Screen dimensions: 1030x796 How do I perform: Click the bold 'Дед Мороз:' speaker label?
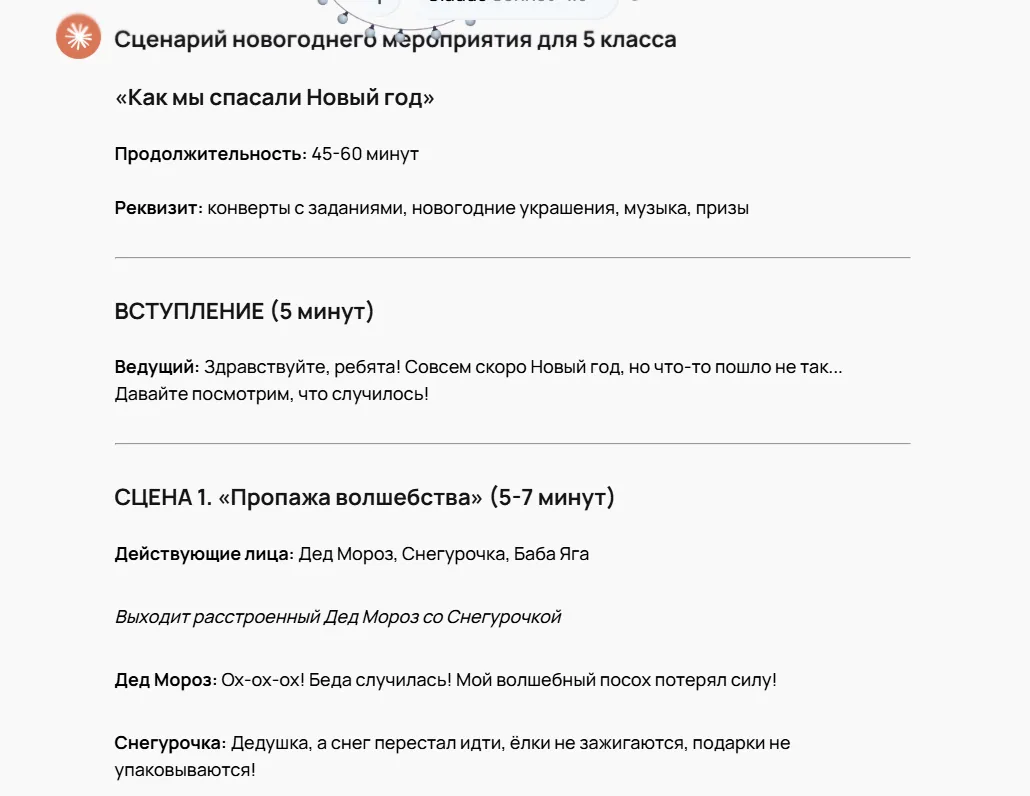(166, 680)
